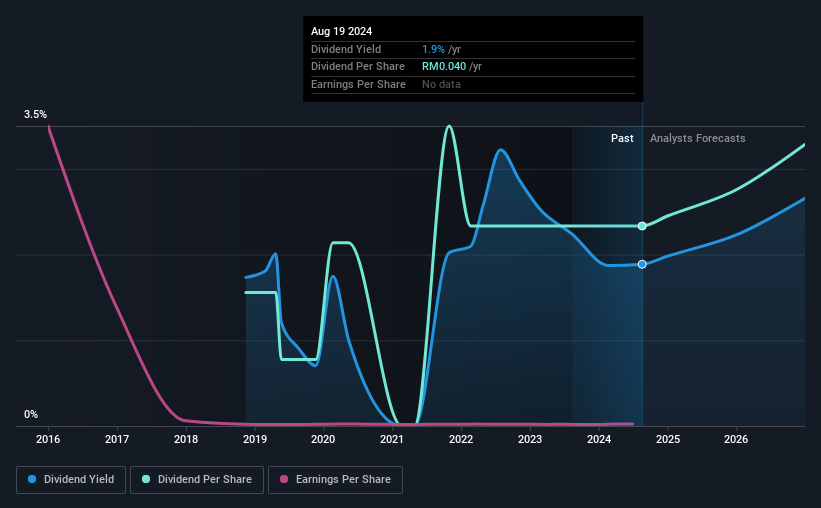Click the Dividend Per Share row label in tooltip
This screenshot has height=508, width=821.
pyautogui.click(x=358, y=67)
